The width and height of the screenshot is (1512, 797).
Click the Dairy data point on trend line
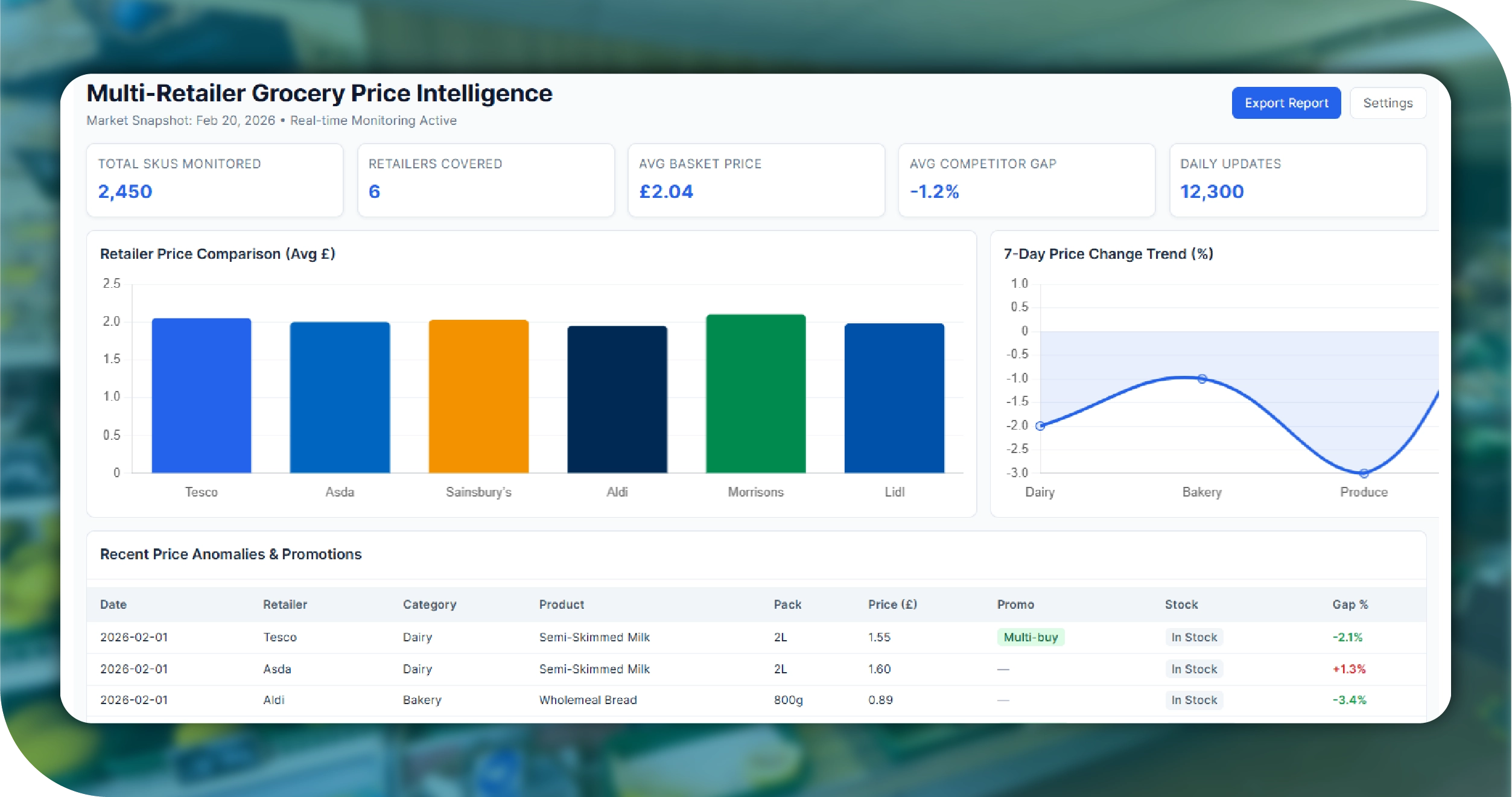pos(1040,426)
